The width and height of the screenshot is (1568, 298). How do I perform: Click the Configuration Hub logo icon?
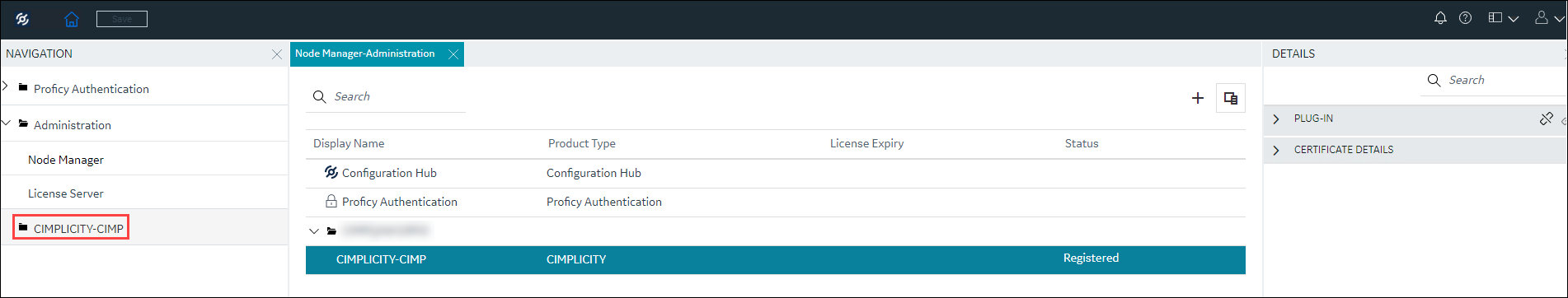22,19
